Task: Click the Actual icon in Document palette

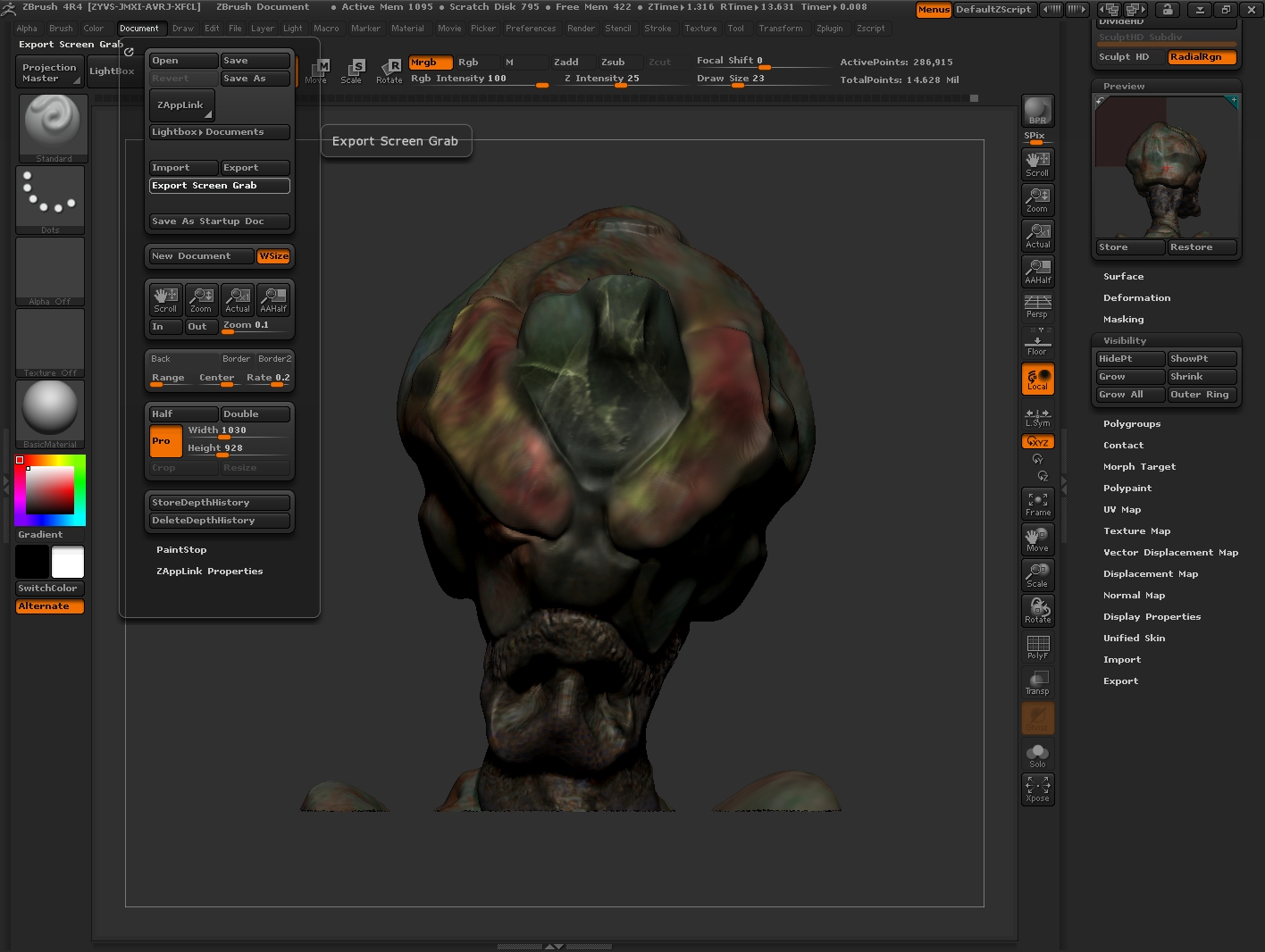Action: click(x=237, y=299)
